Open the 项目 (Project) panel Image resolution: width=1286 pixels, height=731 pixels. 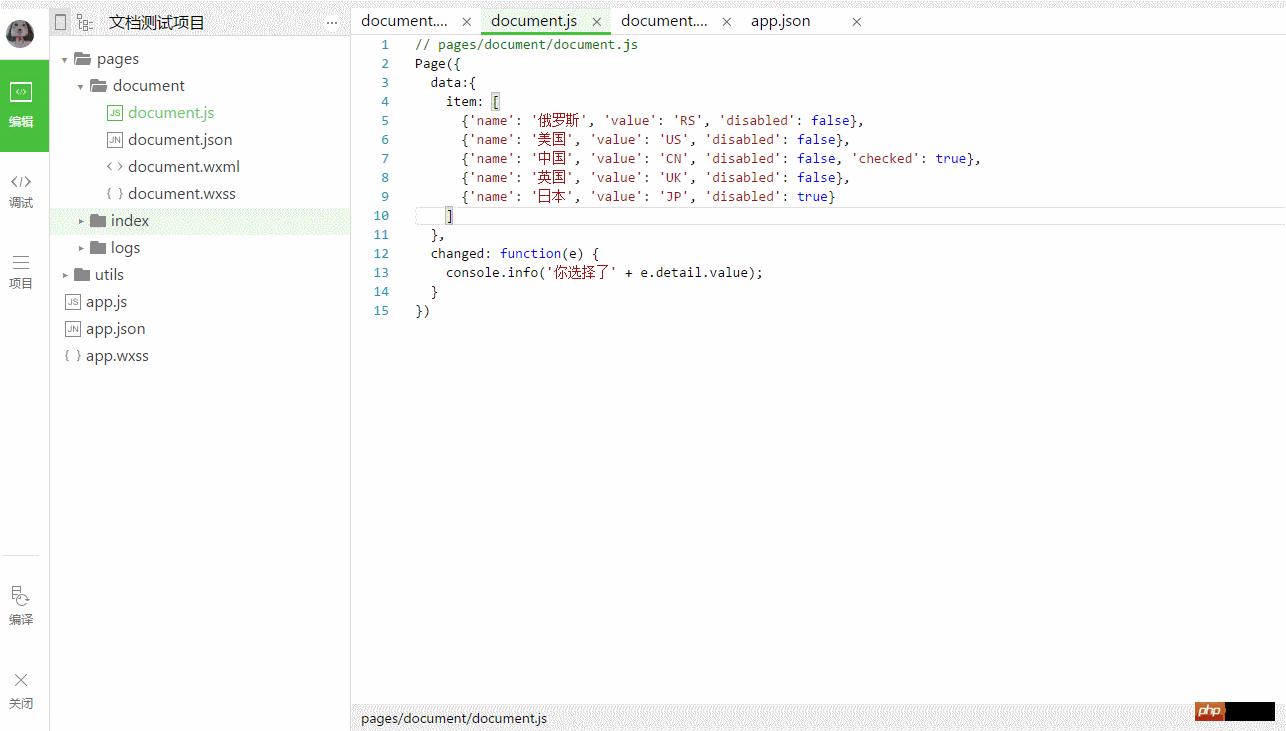(21, 271)
